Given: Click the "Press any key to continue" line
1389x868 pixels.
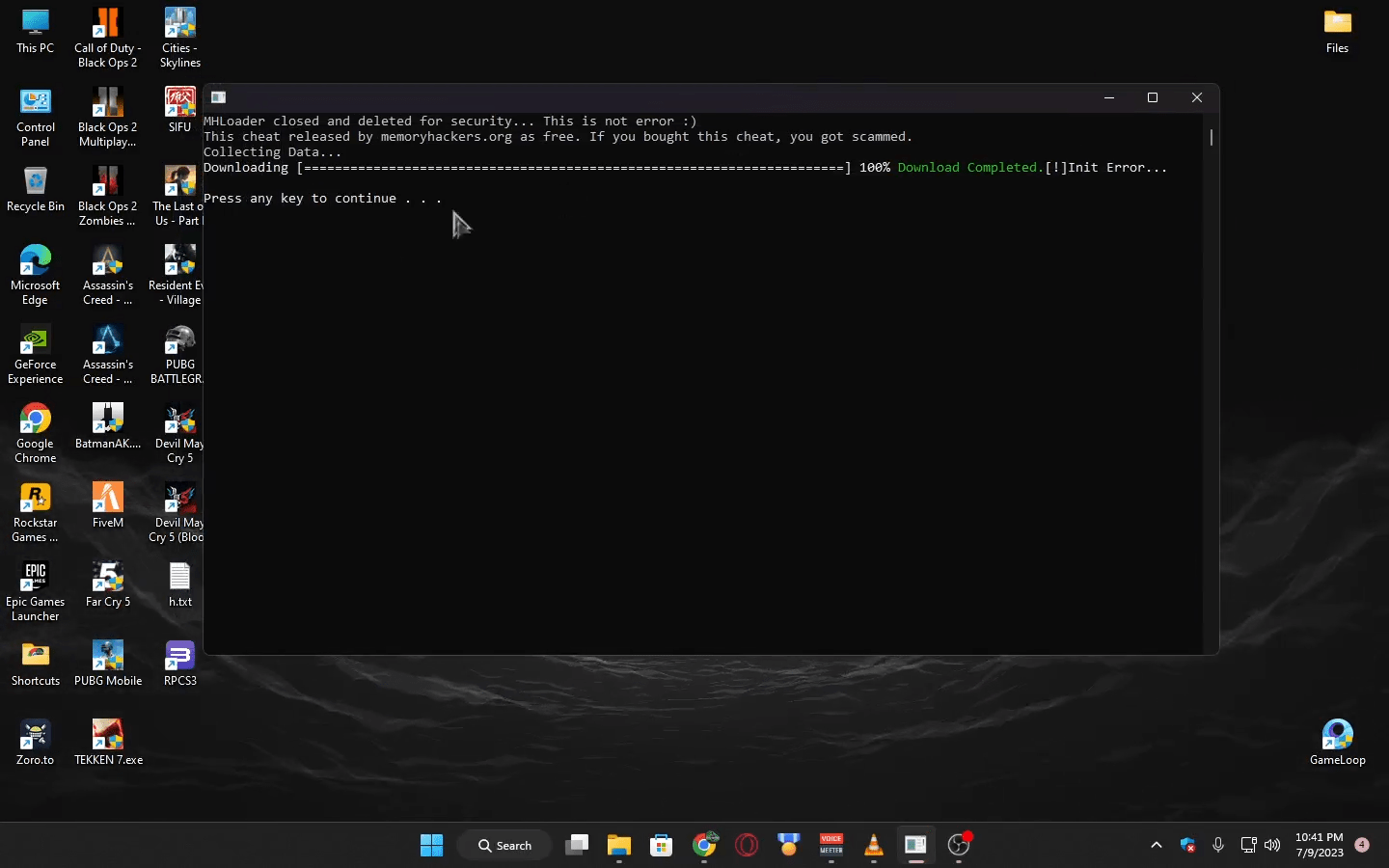Looking at the screenshot, I should [323, 199].
